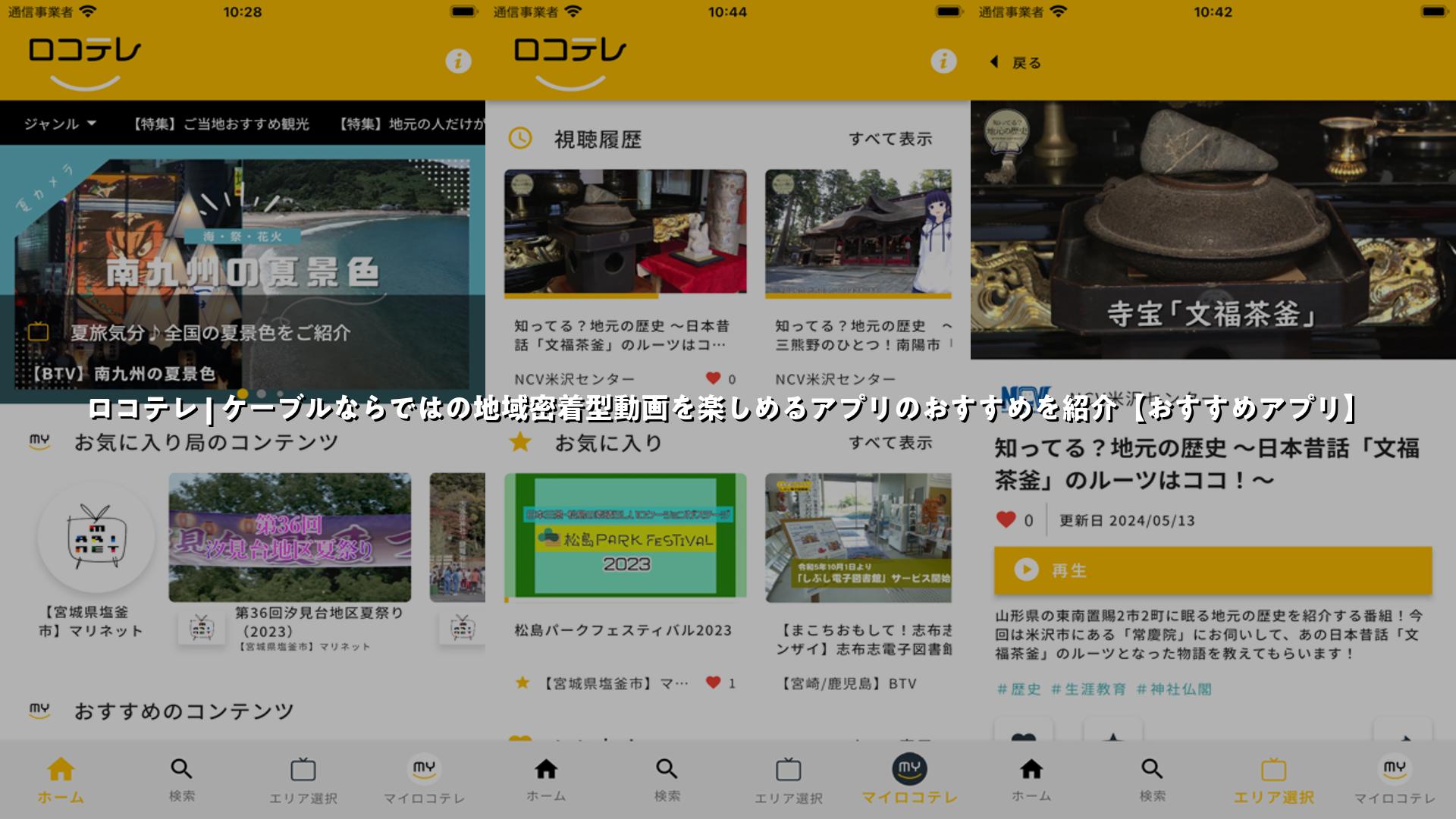Open the 三熊野 shrine video thumbnail

858,231
